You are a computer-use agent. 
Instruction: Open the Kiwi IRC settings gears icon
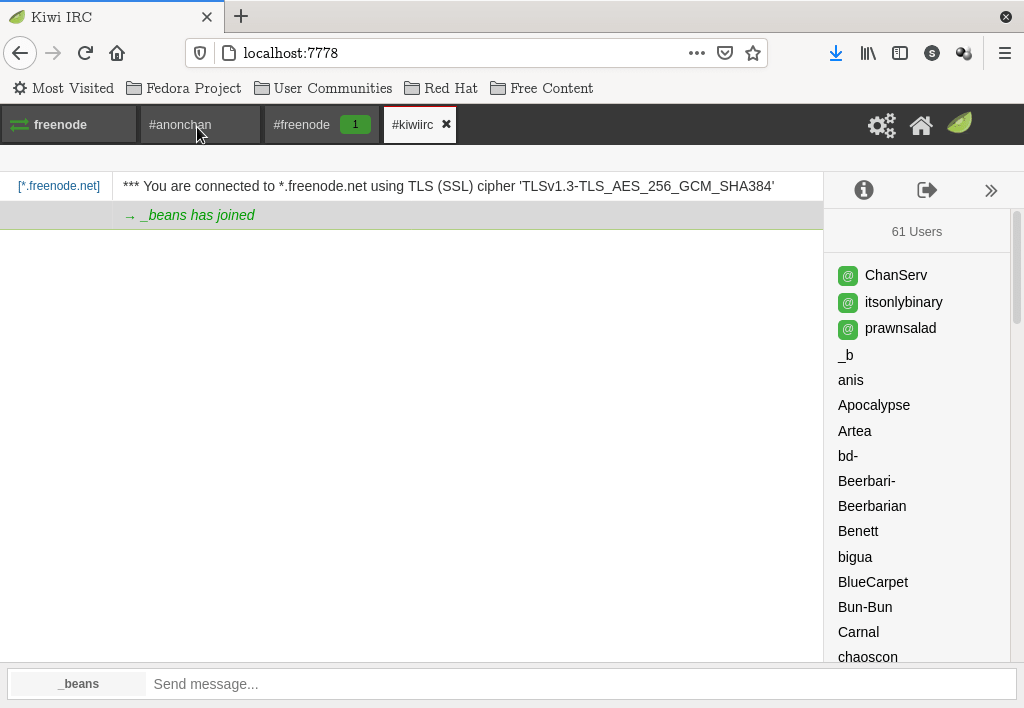click(x=881, y=125)
